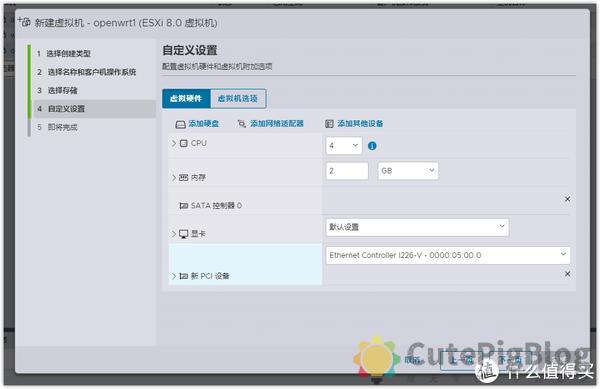Expand the CPU settings row
The height and width of the screenshot is (389, 600).
pos(174,143)
